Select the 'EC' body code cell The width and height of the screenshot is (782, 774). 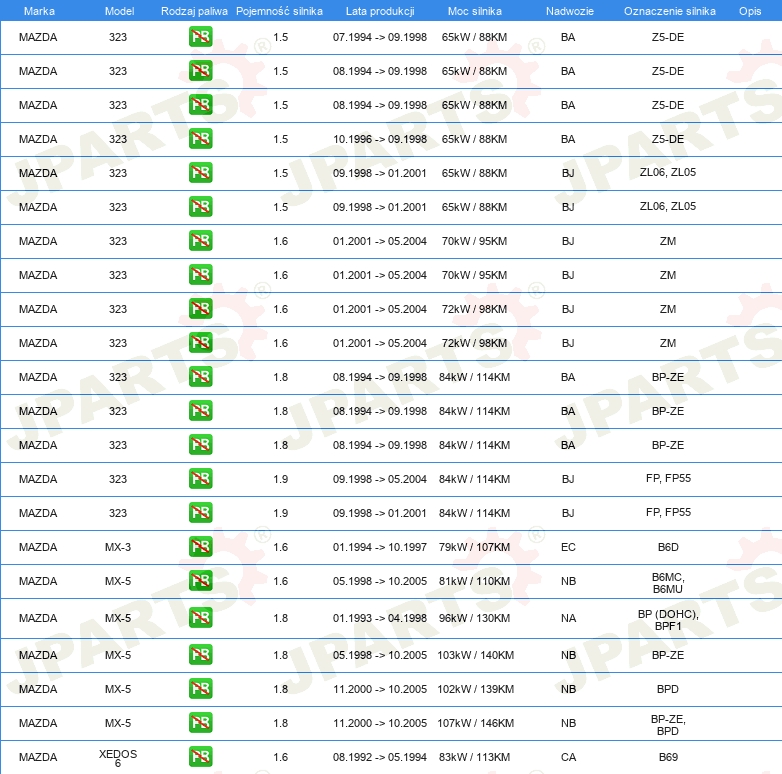click(568, 547)
